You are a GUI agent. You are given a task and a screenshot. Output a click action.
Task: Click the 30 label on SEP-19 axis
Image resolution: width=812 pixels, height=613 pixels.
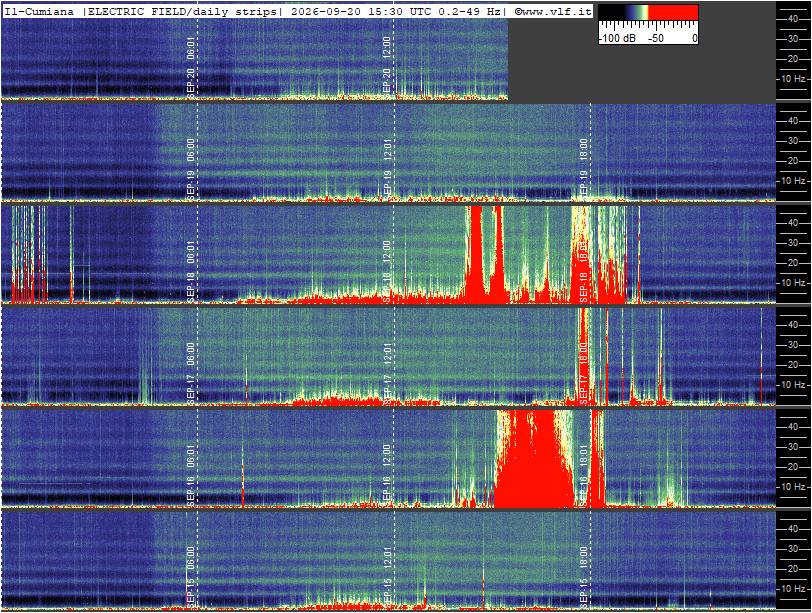click(x=793, y=141)
